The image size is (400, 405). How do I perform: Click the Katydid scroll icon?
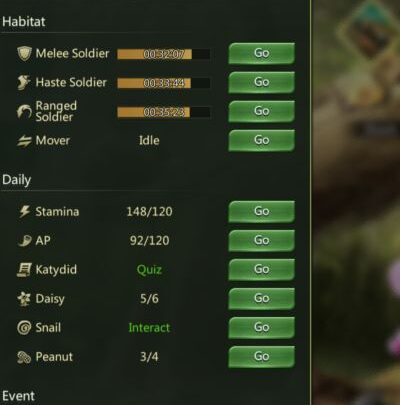tap(24, 269)
